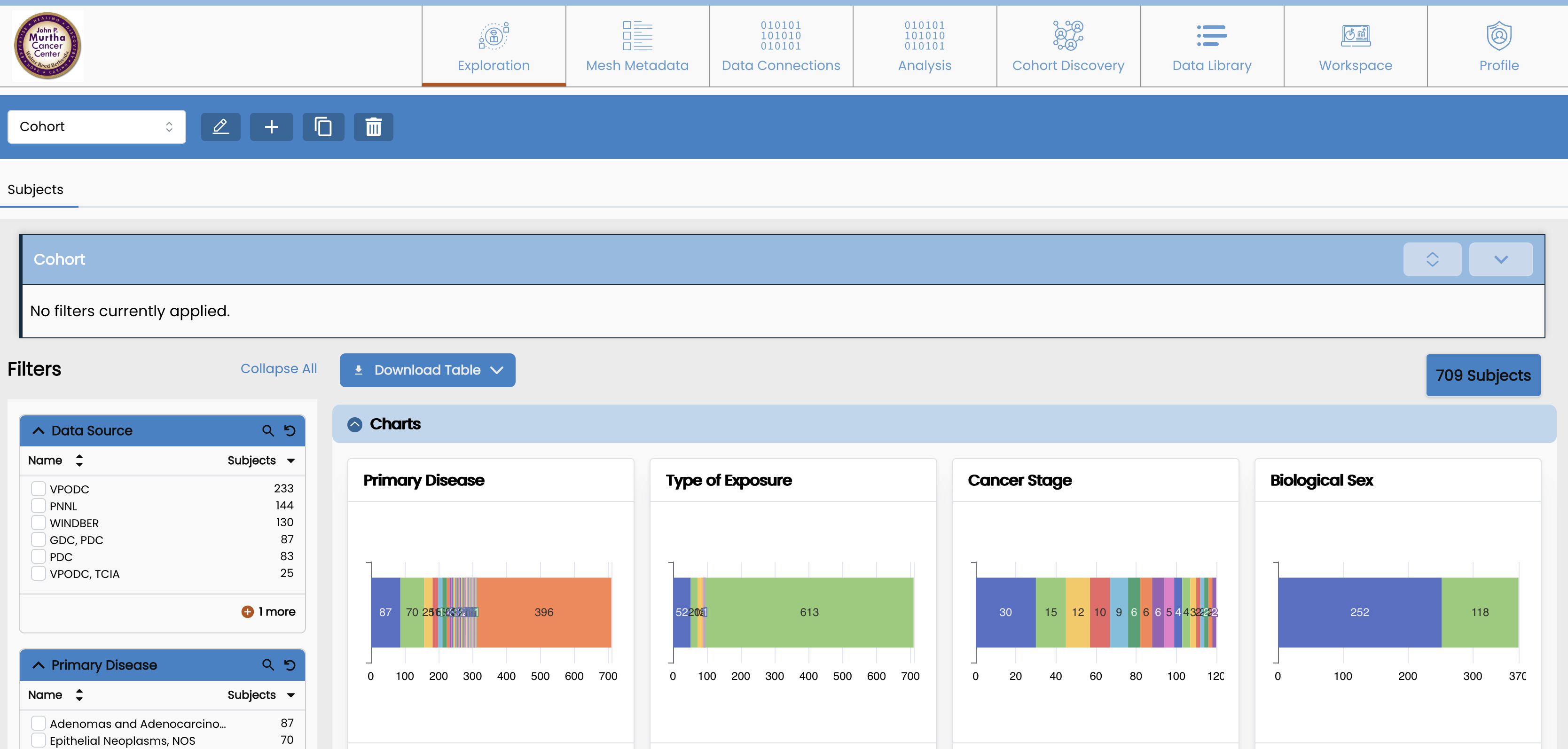The image size is (1568, 749).
Task: Collapse the Data Source filter panel
Action: 39,431
